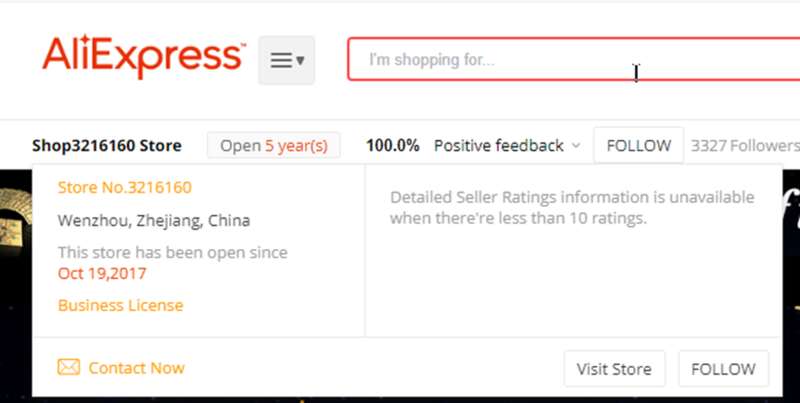Click the 3327 Followers count
This screenshot has width=800, height=403.
click(x=745, y=146)
